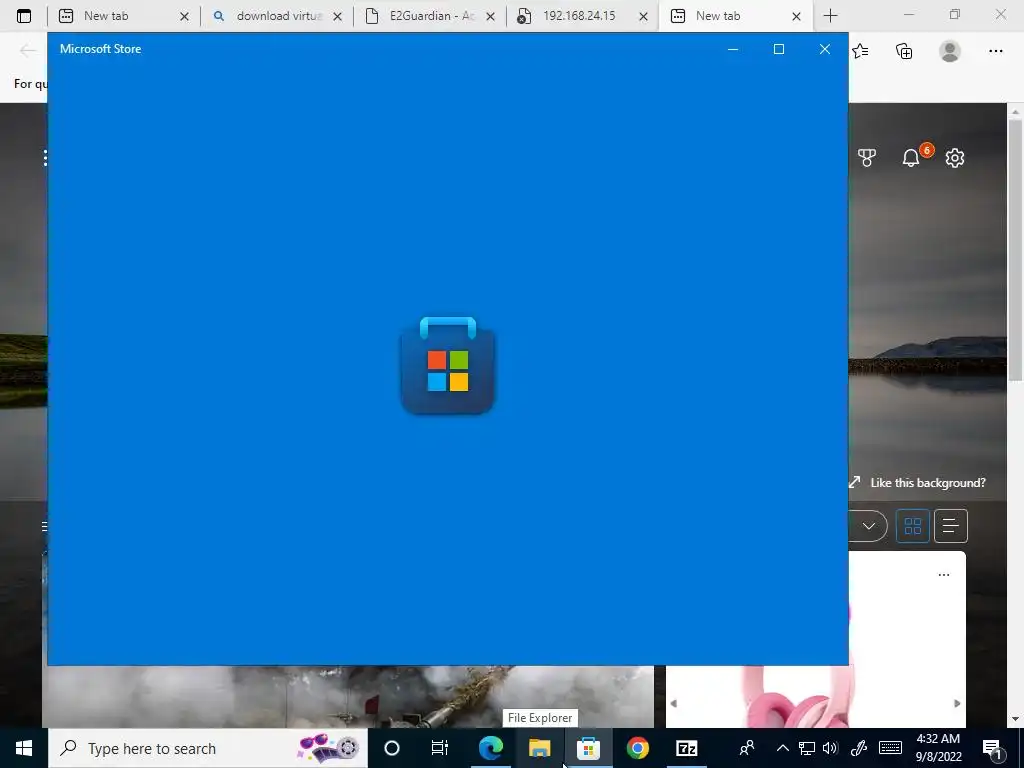This screenshot has height=768, width=1024.
Task: Open People icon in system tray
Action: [x=746, y=748]
